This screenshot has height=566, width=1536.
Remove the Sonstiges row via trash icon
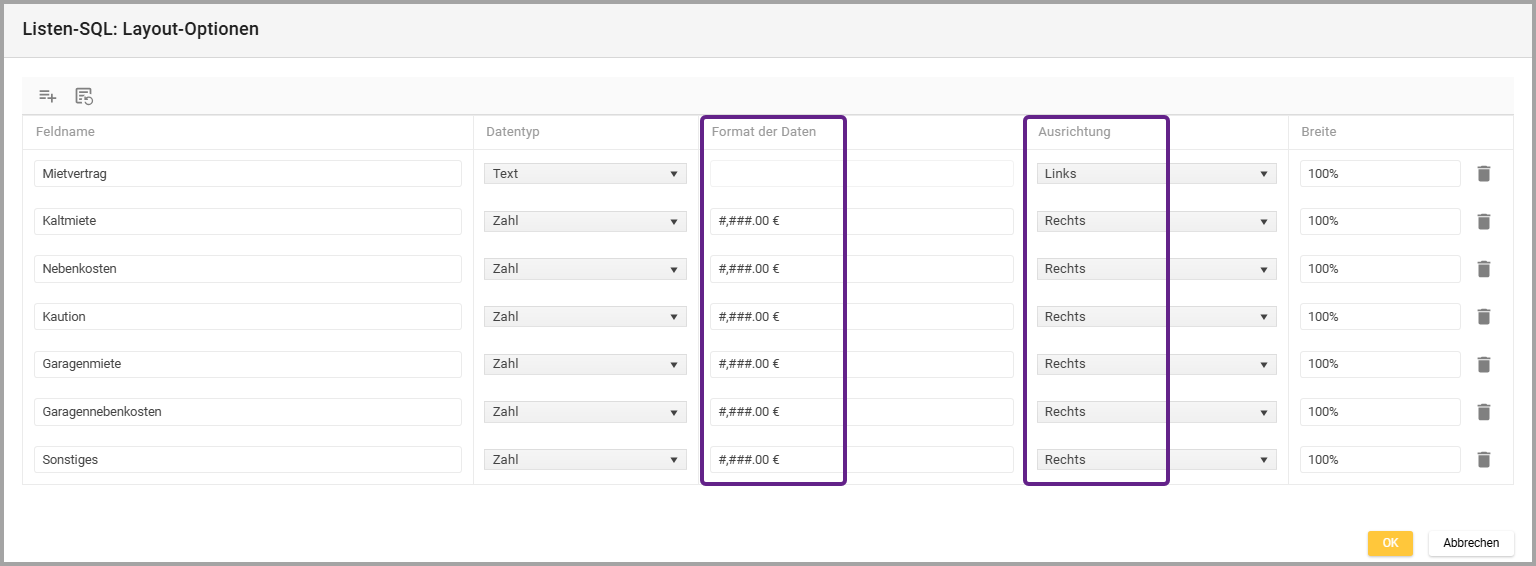[1483, 460]
